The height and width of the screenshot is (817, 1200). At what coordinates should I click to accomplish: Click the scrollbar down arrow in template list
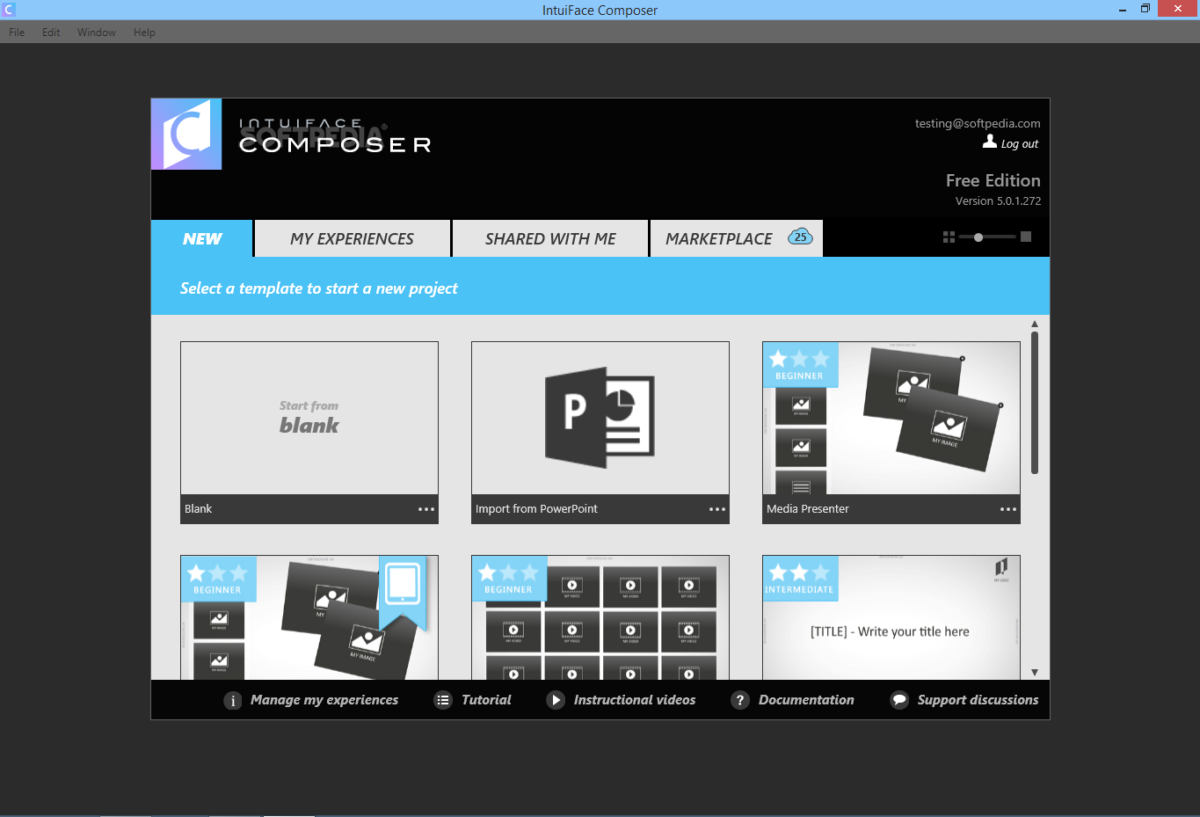point(1035,673)
